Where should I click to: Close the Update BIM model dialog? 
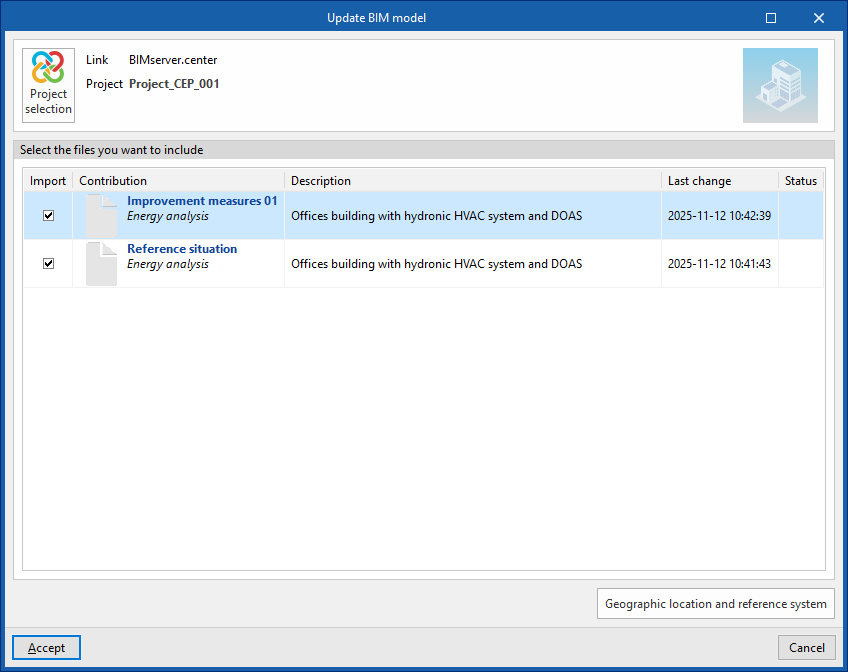(x=819, y=18)
